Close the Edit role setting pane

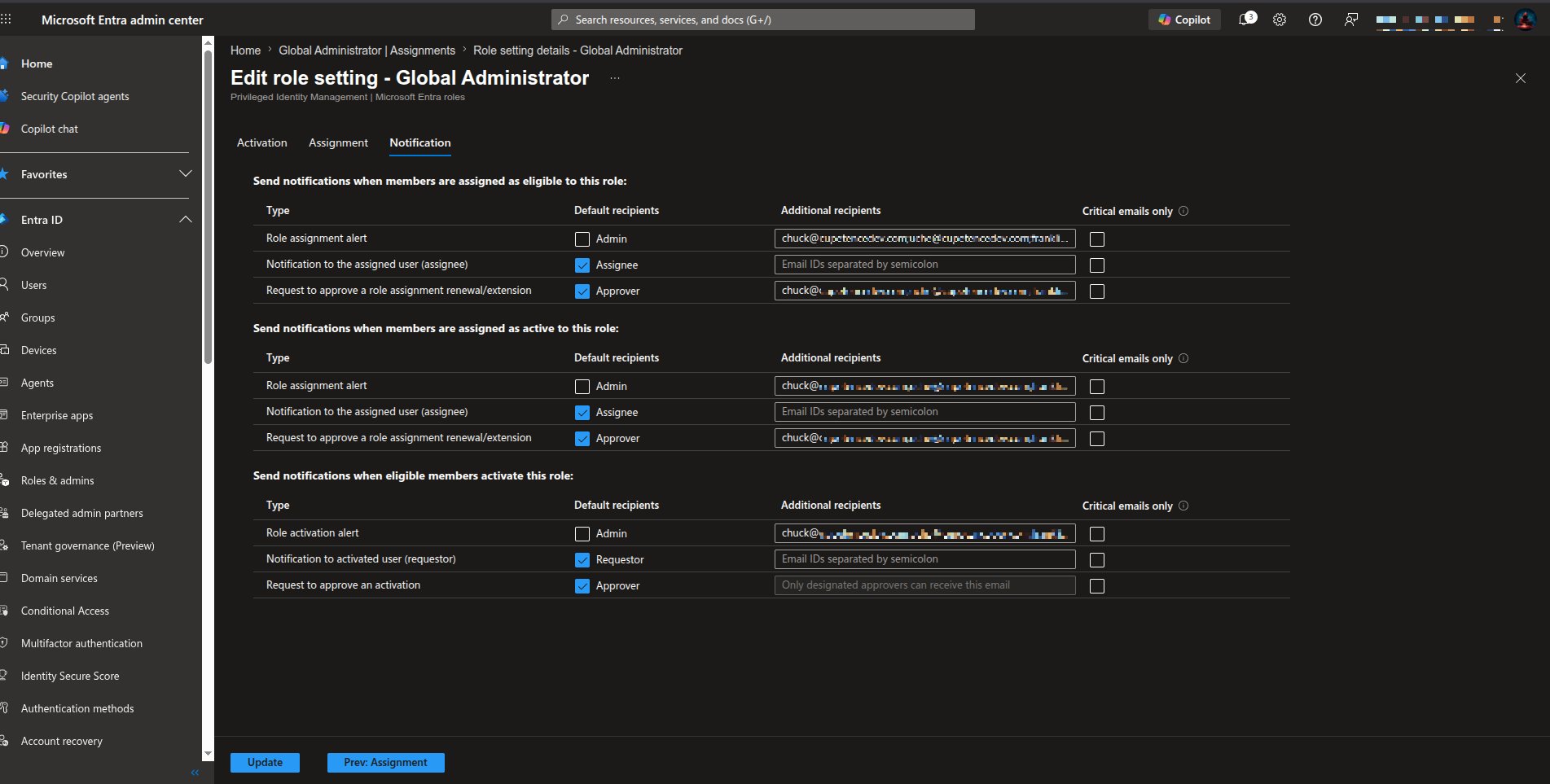(x=1520, y=78)
